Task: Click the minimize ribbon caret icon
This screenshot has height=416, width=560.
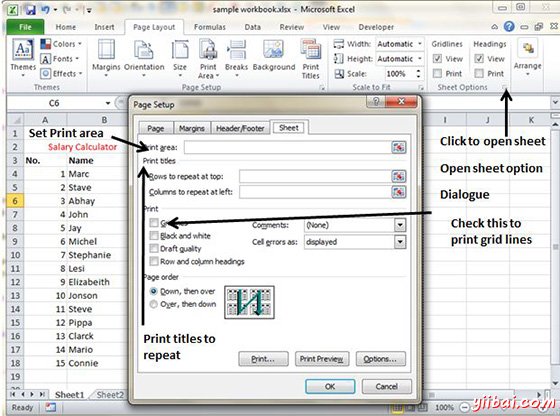Action: point(495,27)
